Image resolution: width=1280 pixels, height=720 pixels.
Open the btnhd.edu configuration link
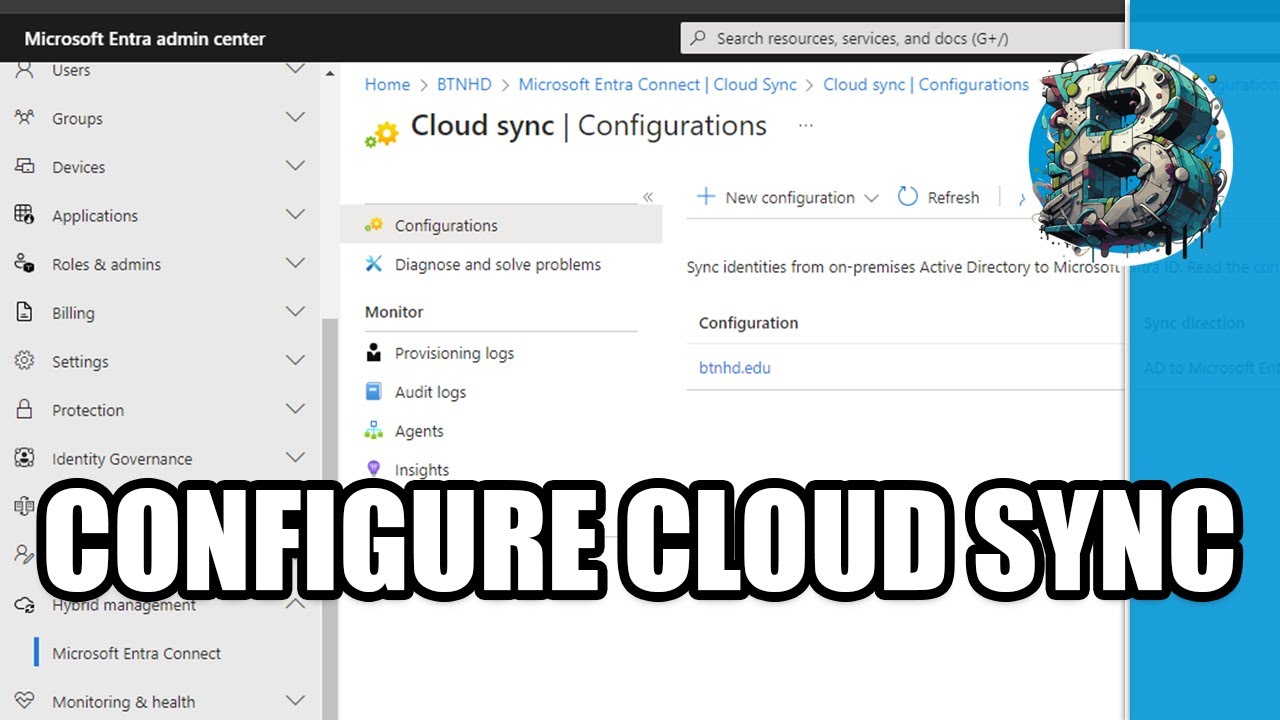click(734, 367)
